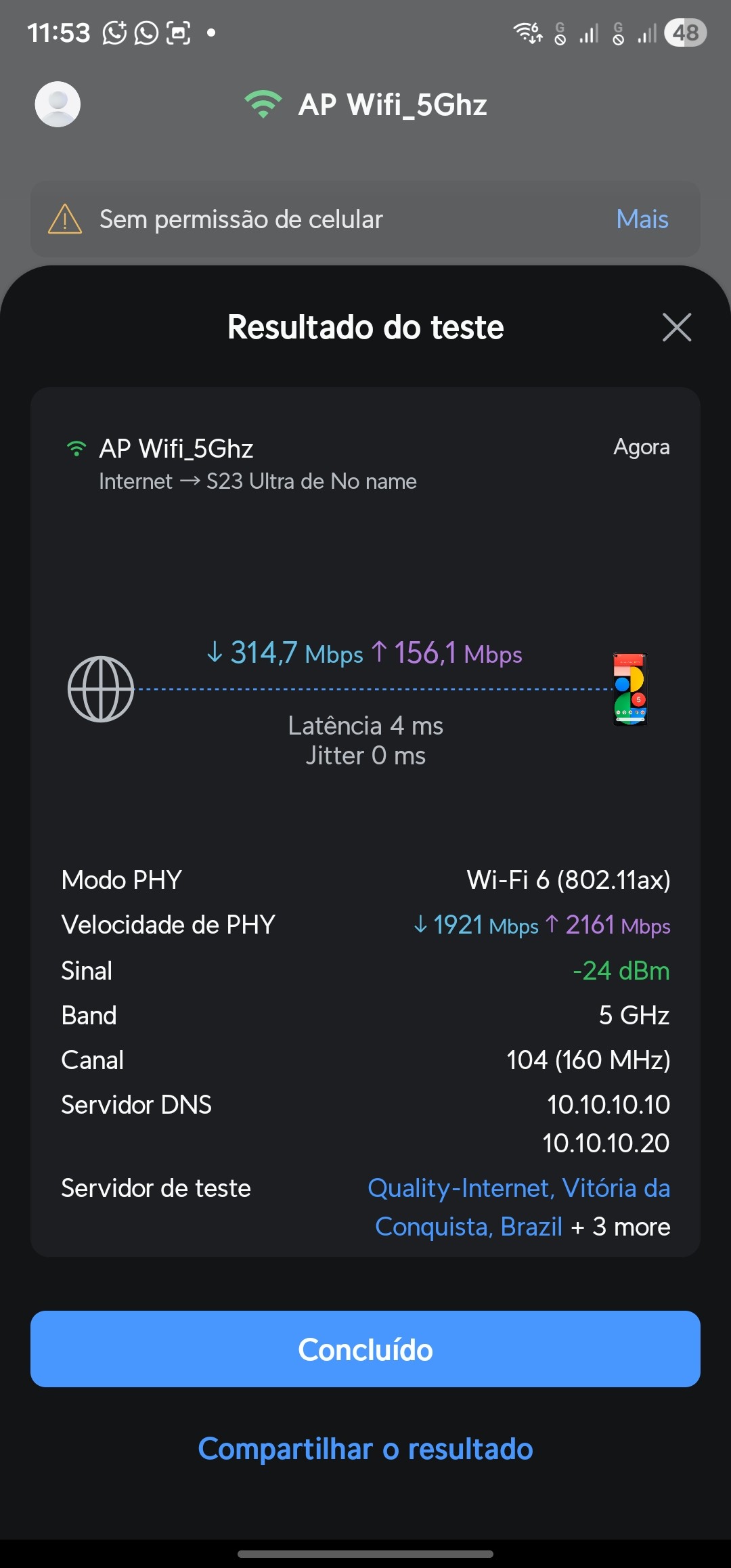Tap the green Wi-Fi icon beside the header title
731x1568 pixels.
(263, 104)
